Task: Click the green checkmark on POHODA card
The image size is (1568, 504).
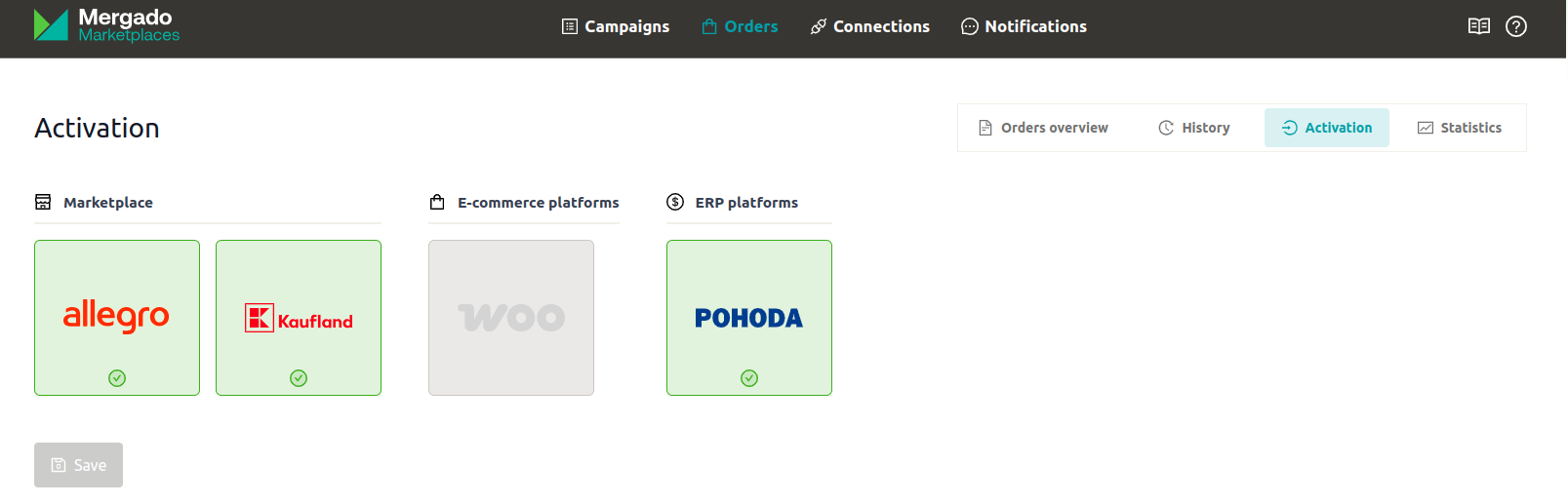Action: click(x=749, y=378)
